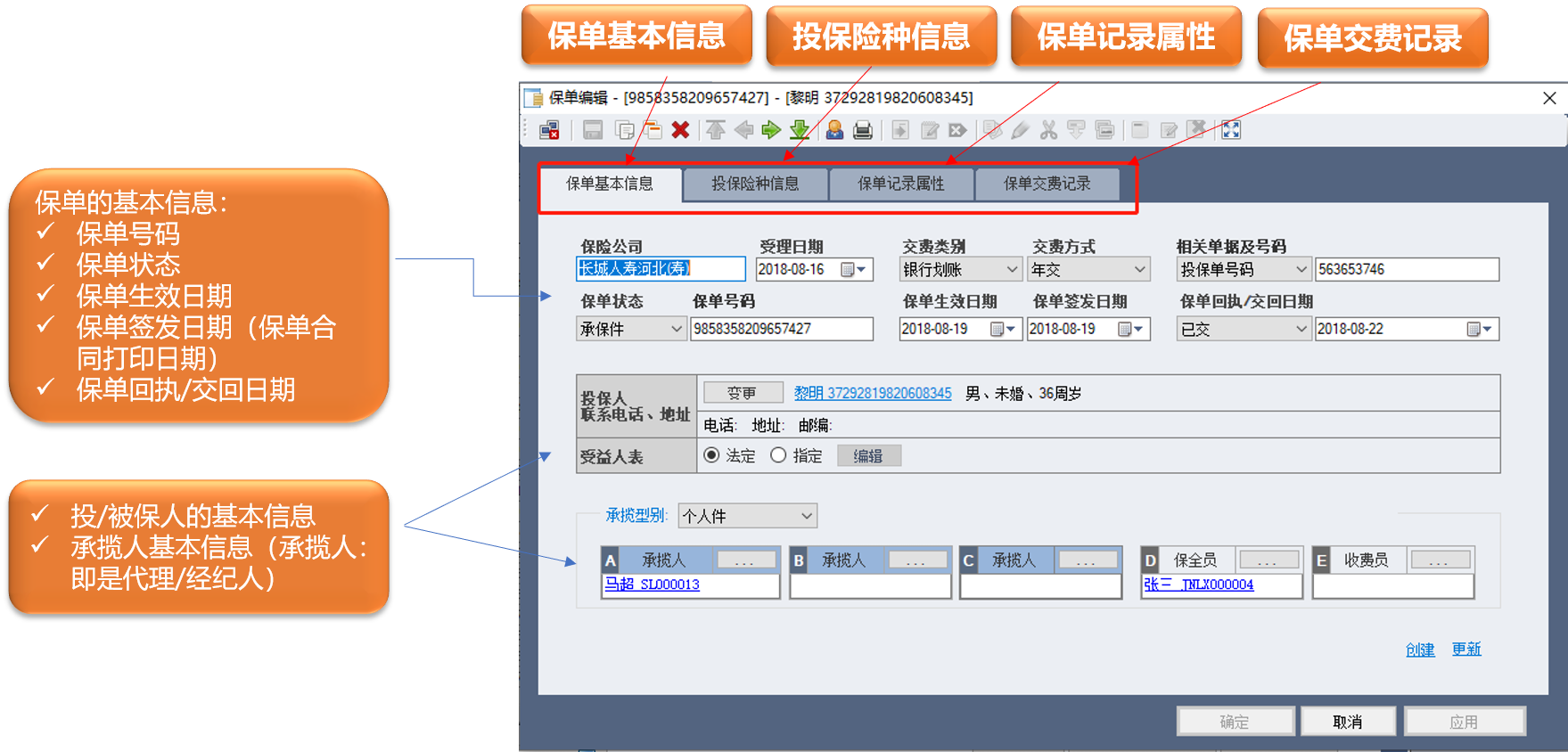The width and height of the screenshot is (1568, 752).
Task: Open the 马超 SL000013 agent link
Action: [x=652, y=584]
